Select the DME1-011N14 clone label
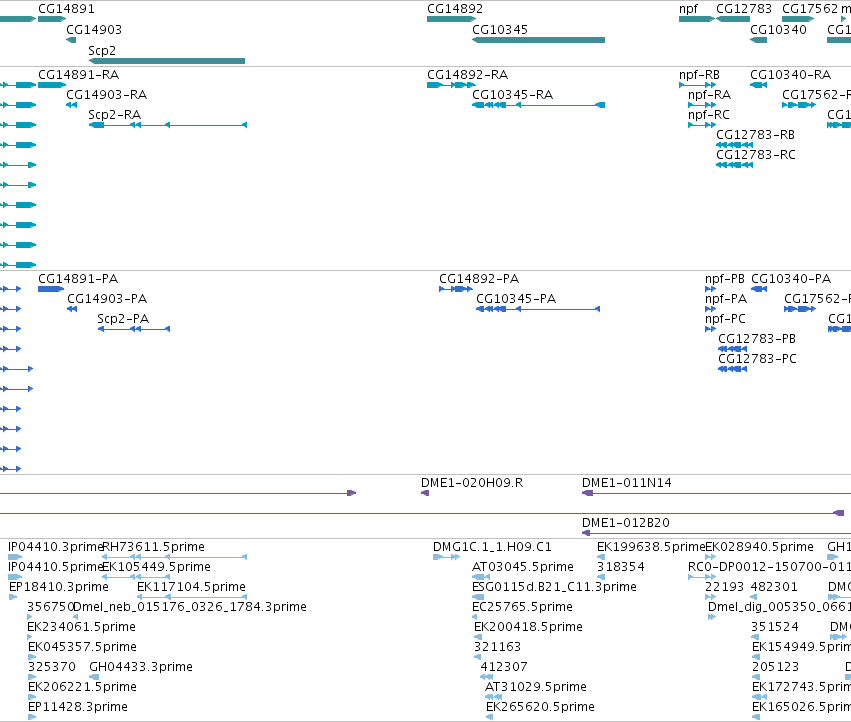The image size is (851, 722). (x=627, y=483)
